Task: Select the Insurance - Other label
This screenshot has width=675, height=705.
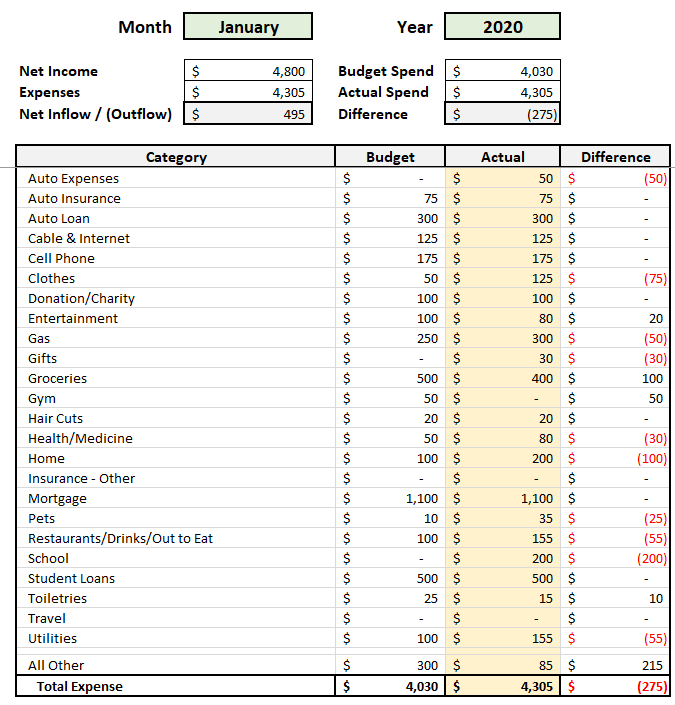Action: click(x=81, y=478)
